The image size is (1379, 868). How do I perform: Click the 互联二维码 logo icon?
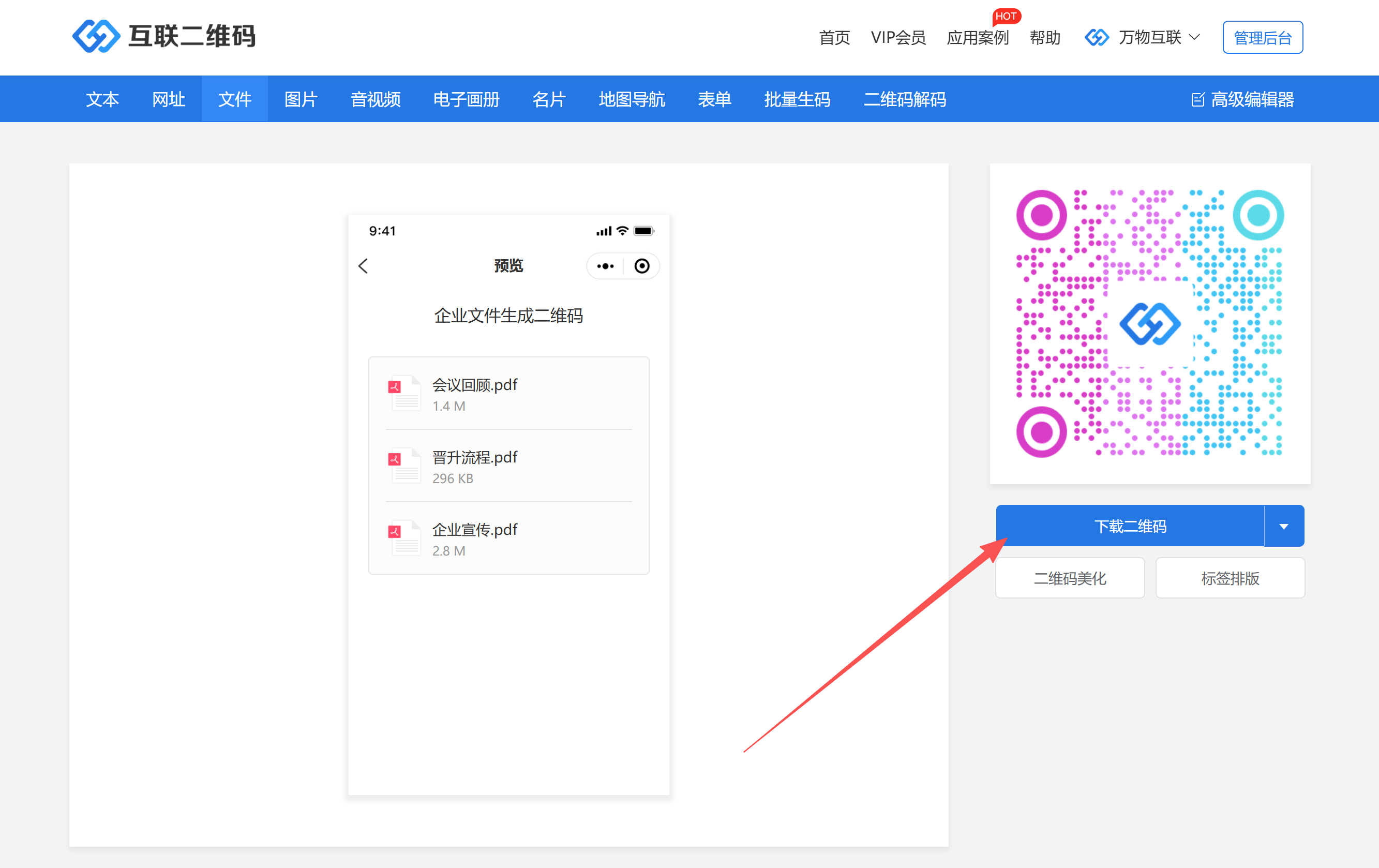(96, 36)
